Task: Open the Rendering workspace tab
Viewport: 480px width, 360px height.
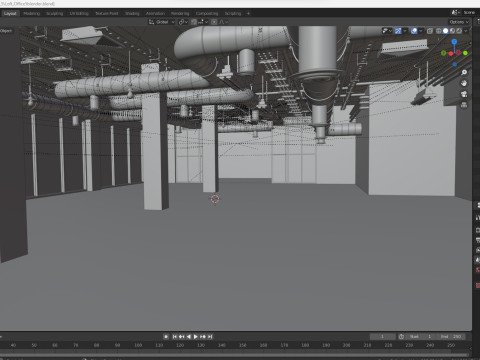Action: click(x=180, y=13)
